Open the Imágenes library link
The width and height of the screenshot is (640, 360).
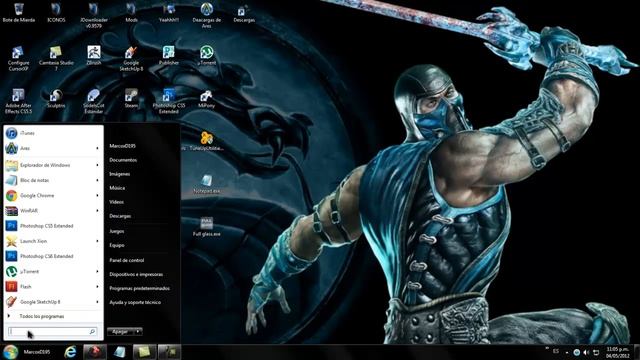[x=120, y=174]
